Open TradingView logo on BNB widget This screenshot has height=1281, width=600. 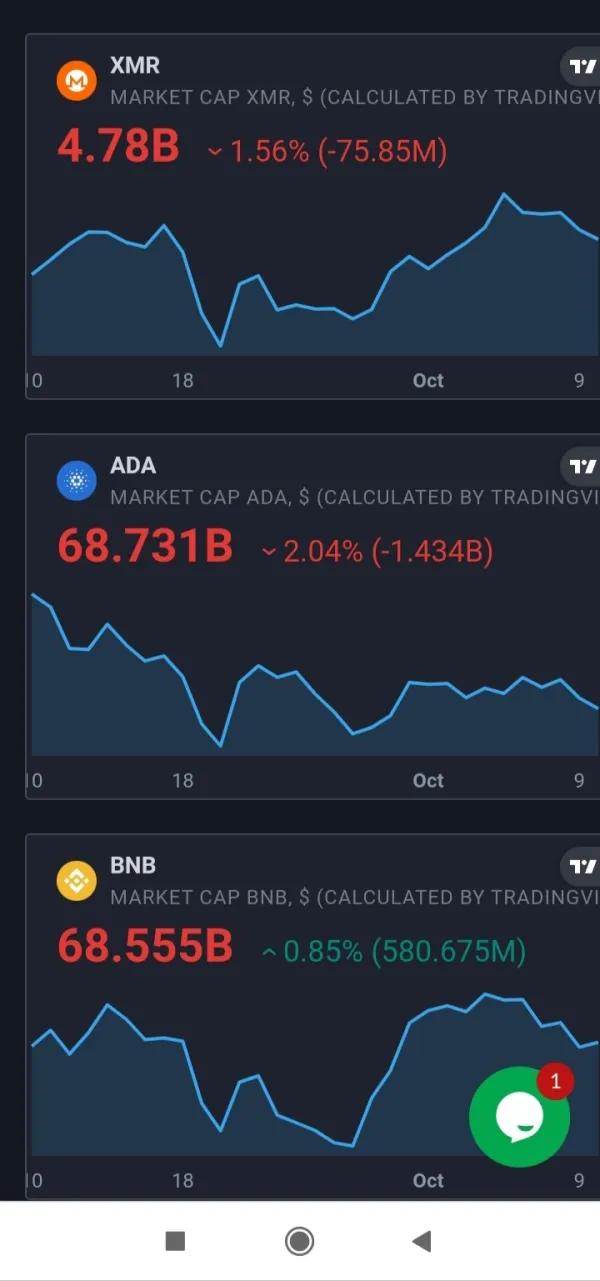click(582, 867)
